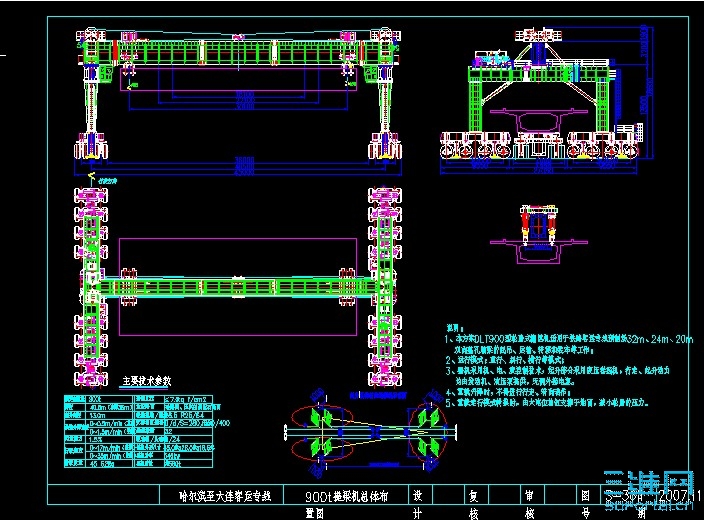Click the 38000 span dimension on front view
The height and width of the screenshot is (521, 704).
click(244, 160)
